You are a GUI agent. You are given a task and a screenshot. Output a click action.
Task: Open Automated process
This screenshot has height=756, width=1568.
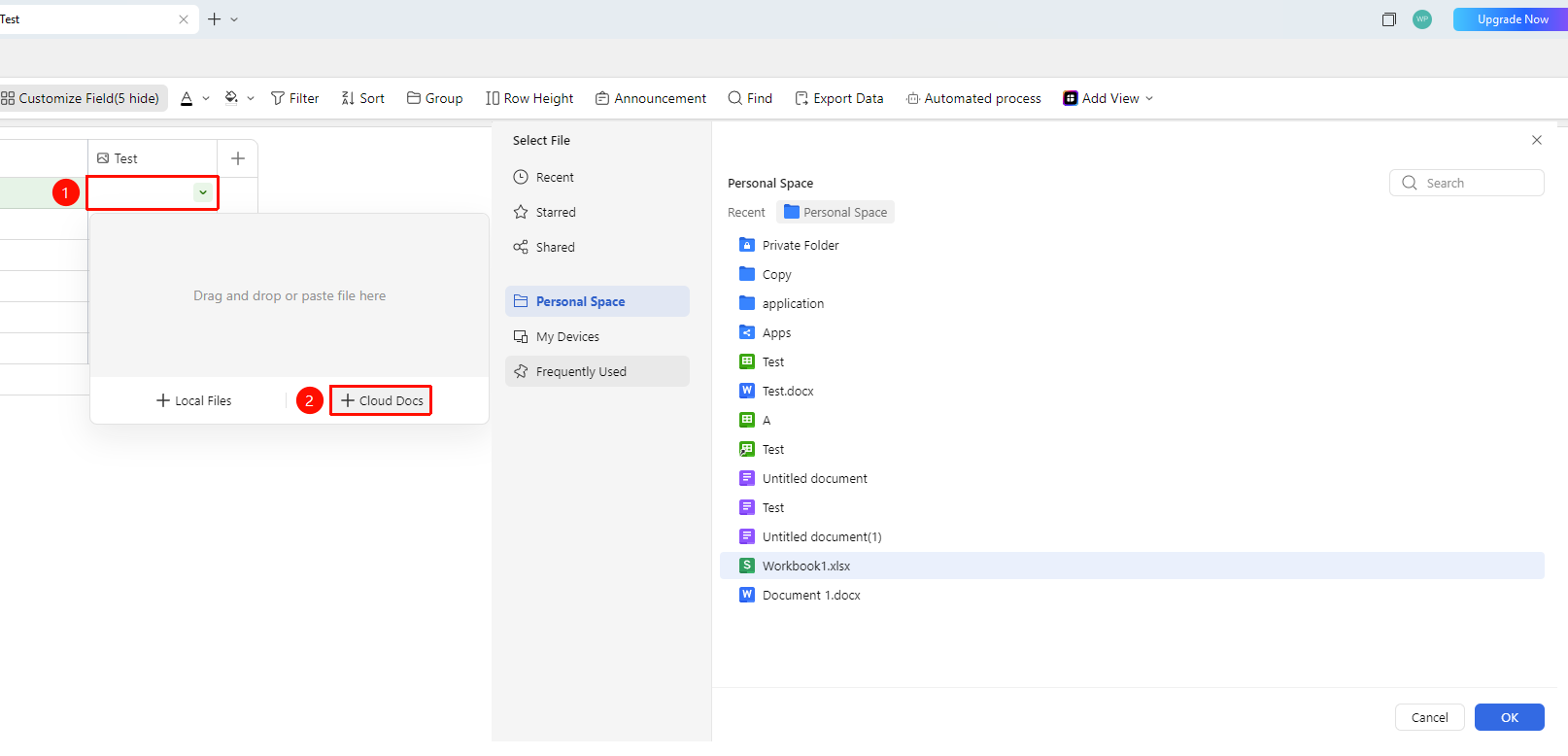973,98
